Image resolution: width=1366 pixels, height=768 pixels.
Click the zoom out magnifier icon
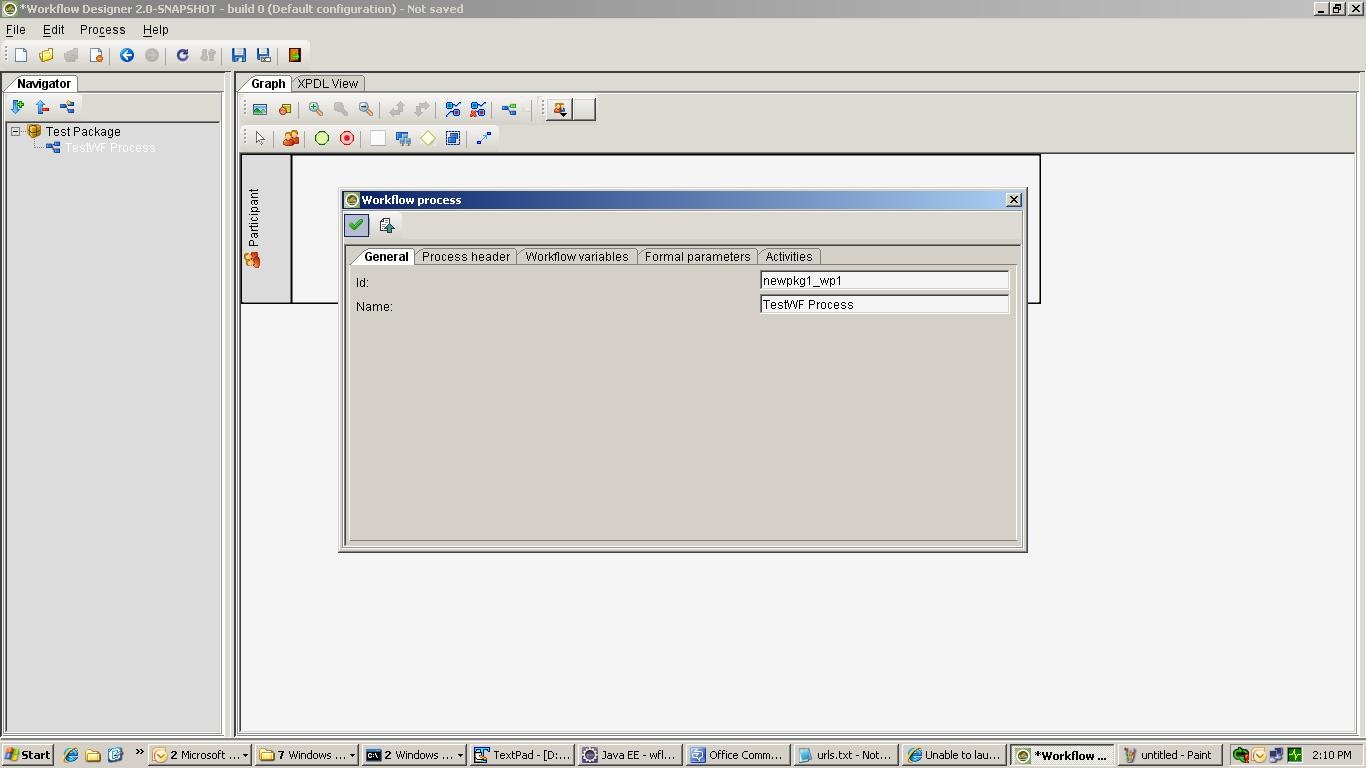[366, 109]
